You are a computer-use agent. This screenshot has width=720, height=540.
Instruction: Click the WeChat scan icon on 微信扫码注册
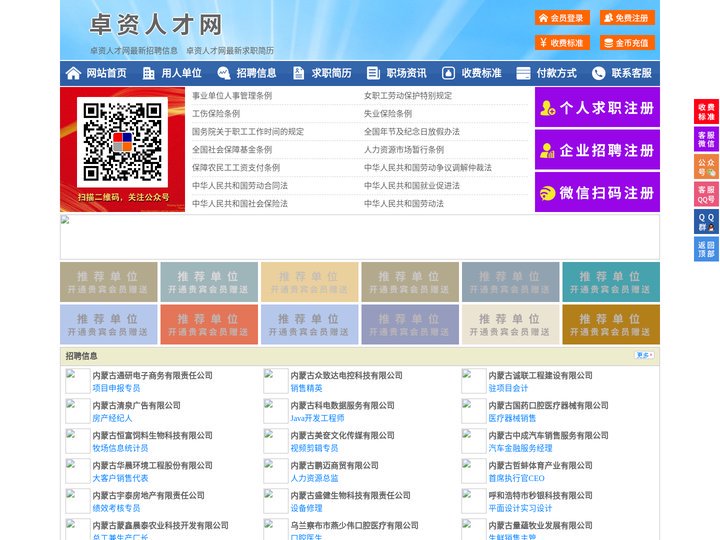point(547,193)
